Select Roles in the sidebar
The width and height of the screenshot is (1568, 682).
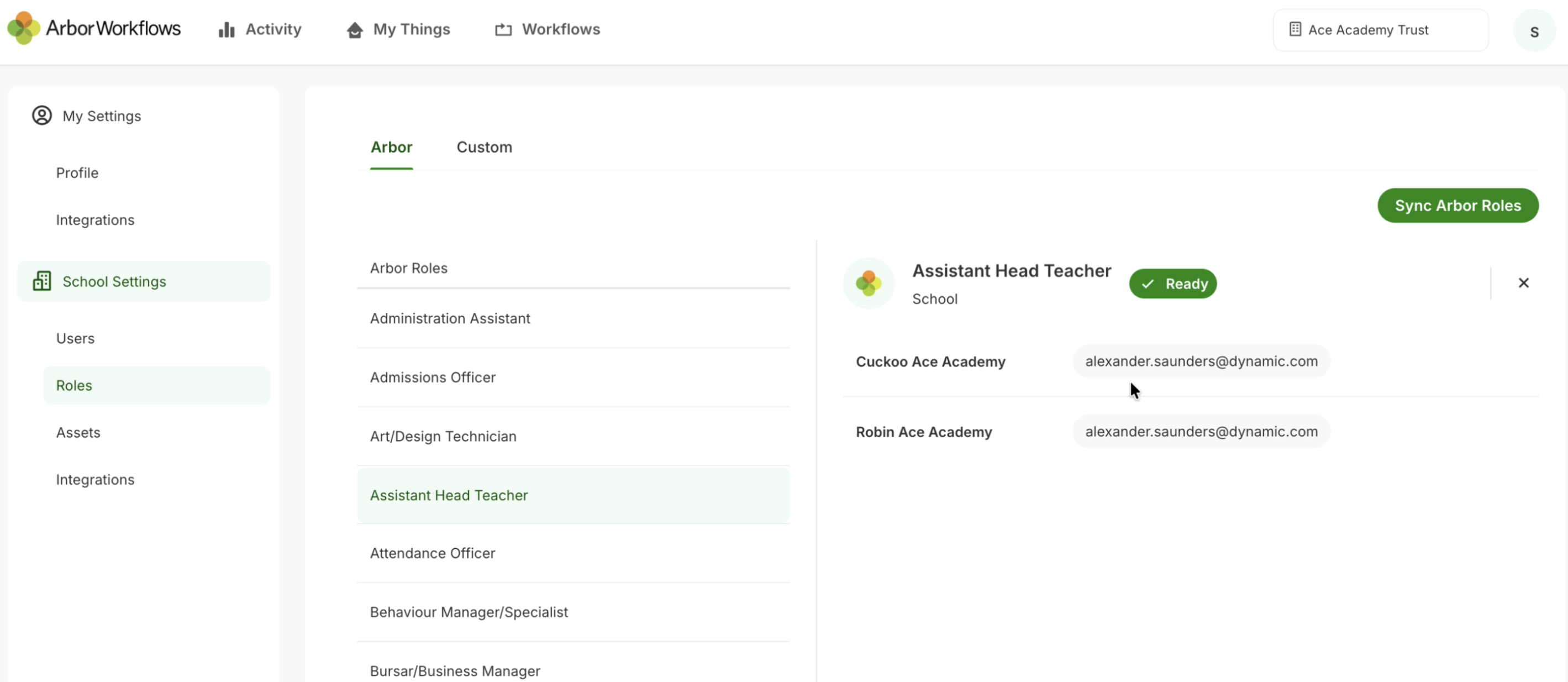156,385
